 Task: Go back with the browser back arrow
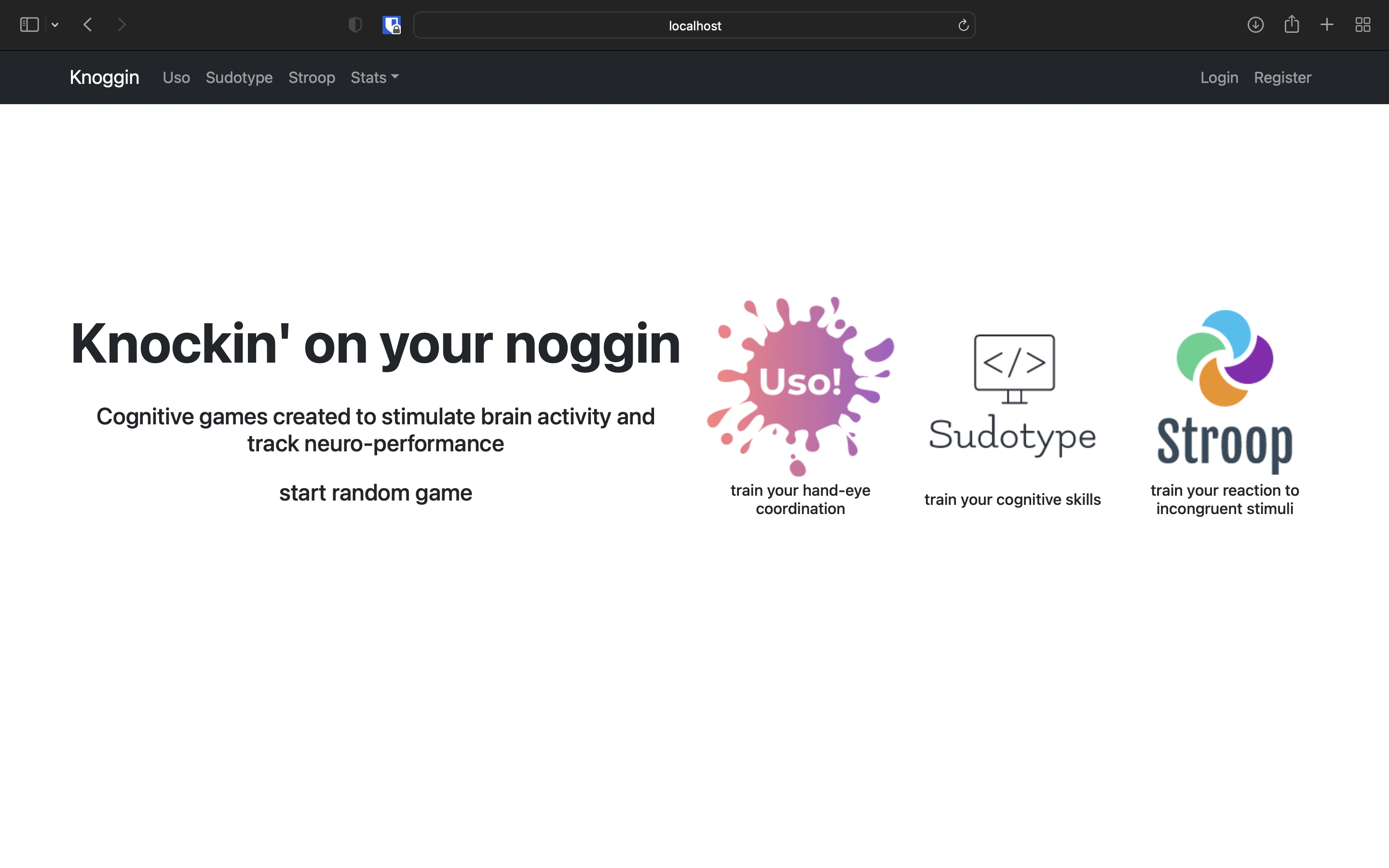pos(88,25)
